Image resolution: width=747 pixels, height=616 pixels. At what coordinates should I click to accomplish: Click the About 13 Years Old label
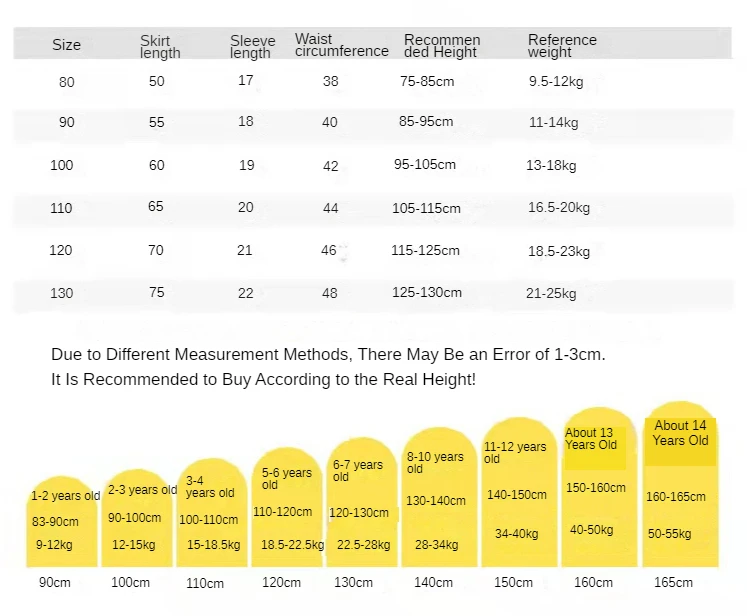pyautogui.click(x=595, y=439)
